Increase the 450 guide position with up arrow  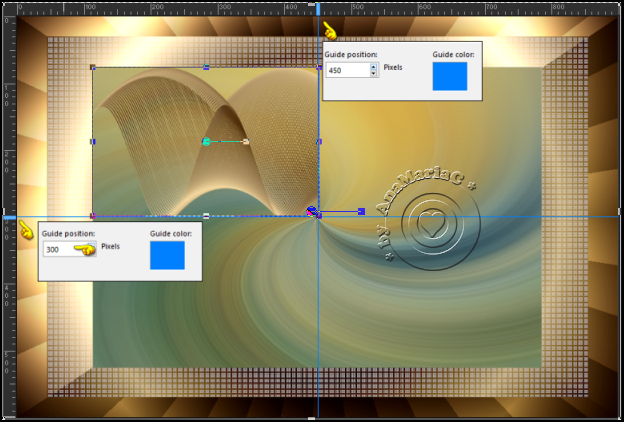pyautogui.click(x=373, y=67)
